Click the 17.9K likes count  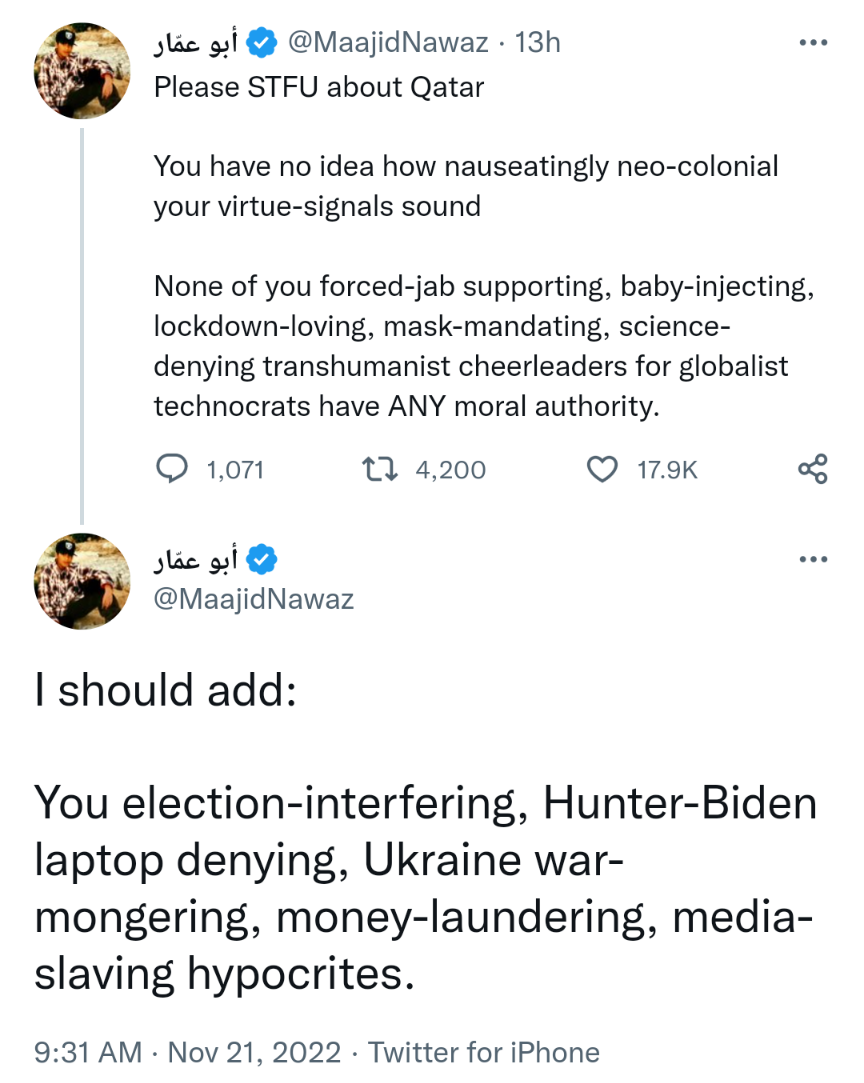coord(667,469)
